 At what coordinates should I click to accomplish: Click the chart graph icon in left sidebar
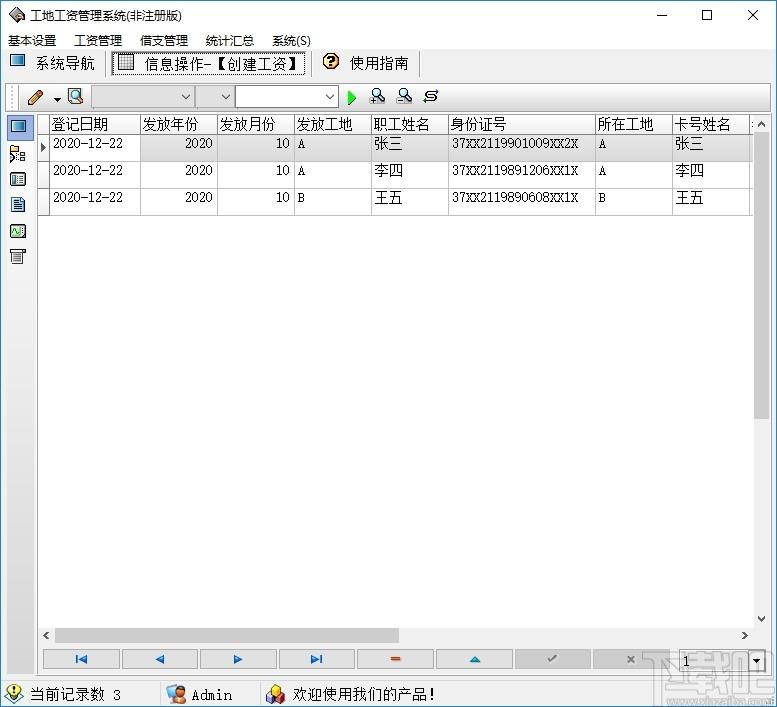click(18, 231)
